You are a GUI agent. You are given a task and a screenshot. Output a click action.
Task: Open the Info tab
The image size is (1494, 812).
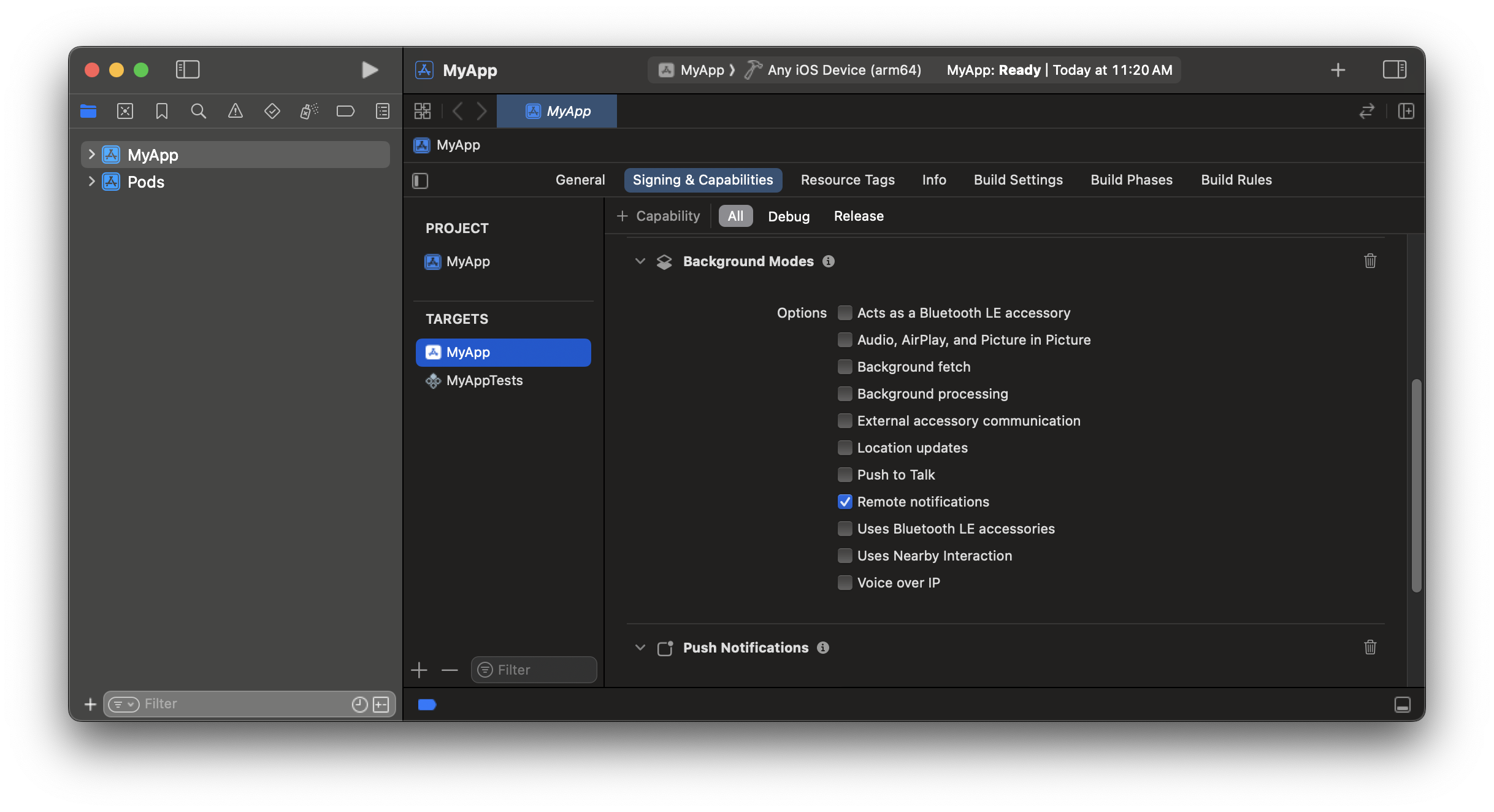934,180
